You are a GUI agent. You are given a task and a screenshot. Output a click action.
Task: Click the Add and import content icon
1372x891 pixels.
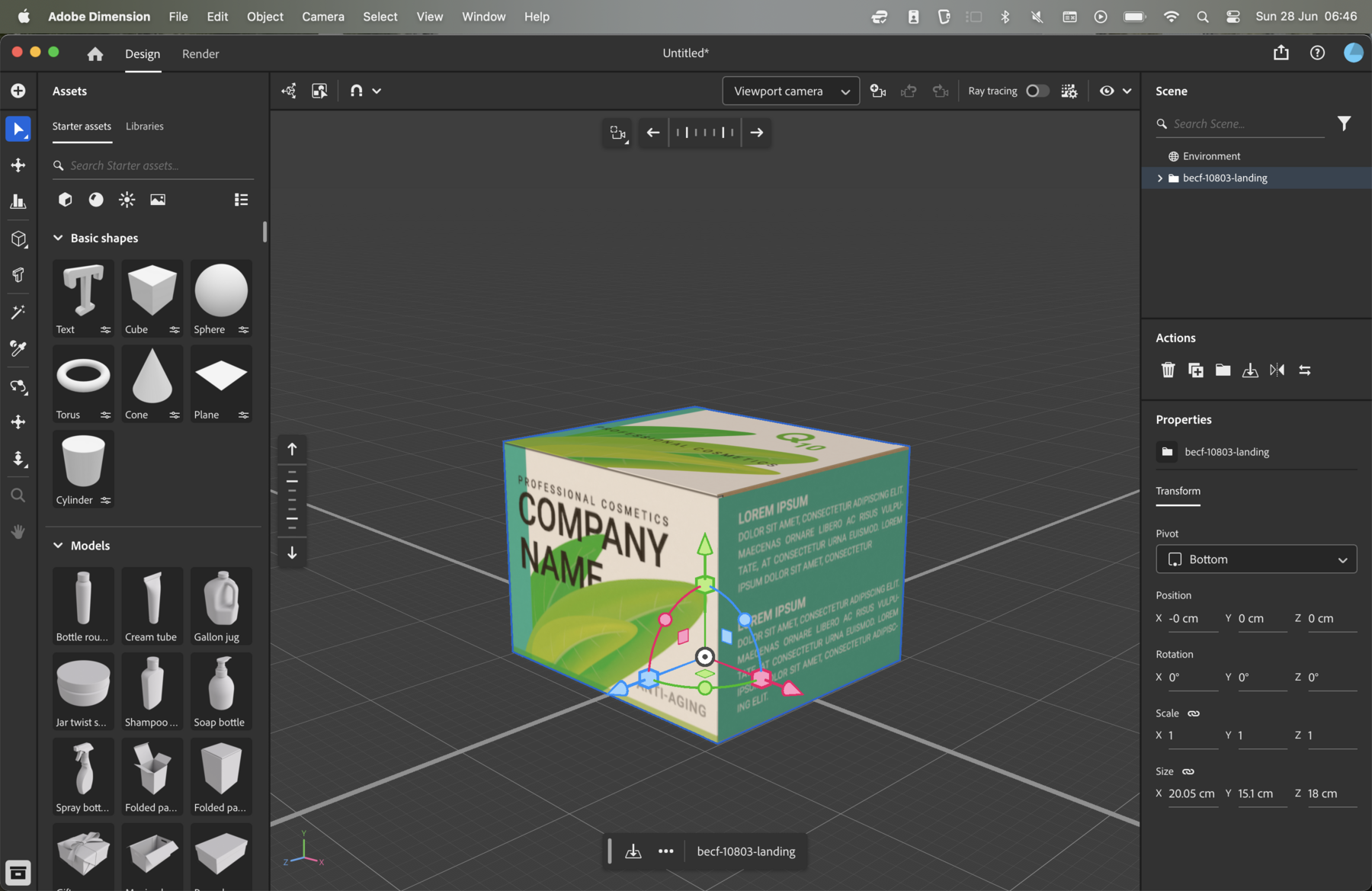point(18,91)
